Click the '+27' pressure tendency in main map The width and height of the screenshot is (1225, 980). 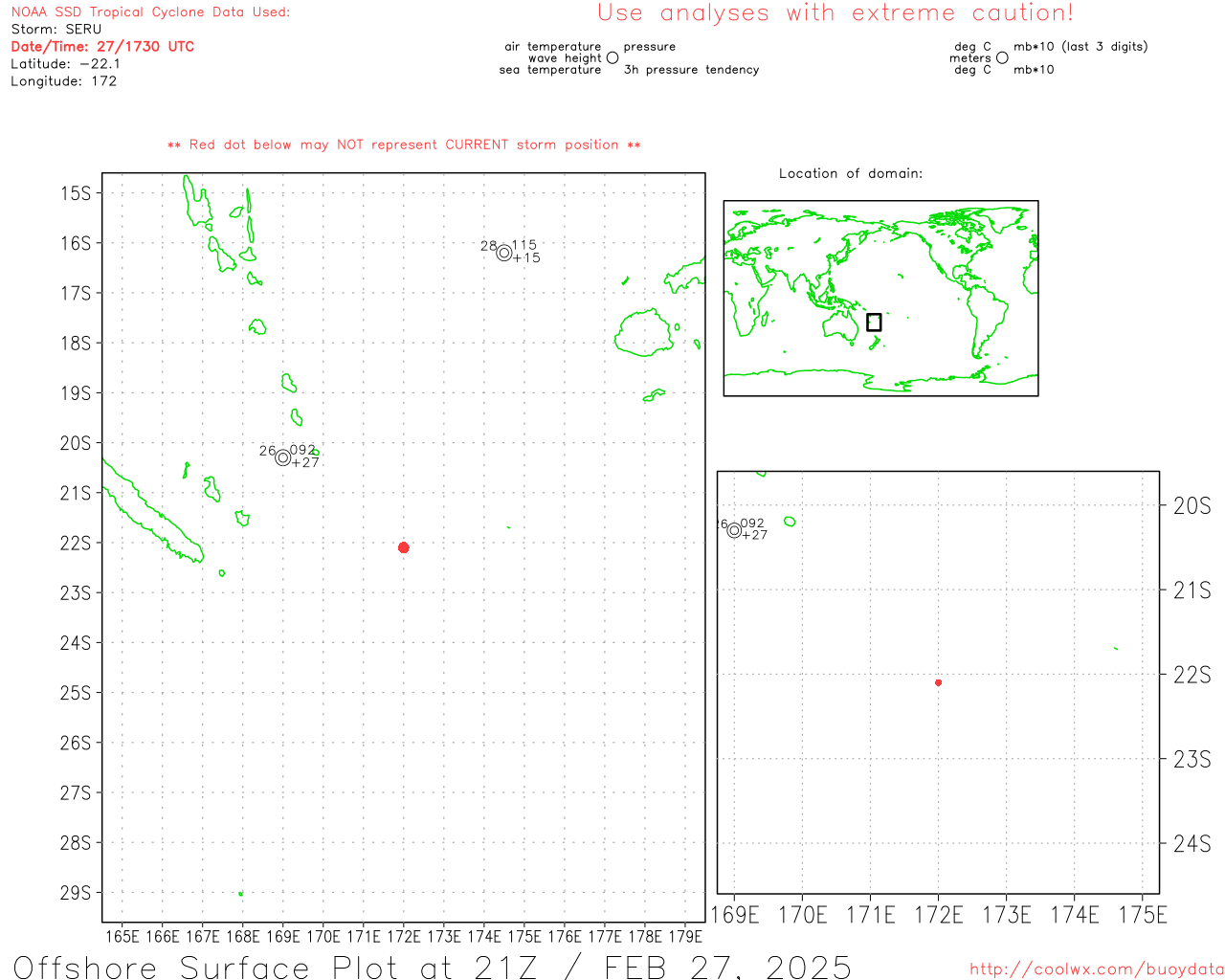pos(305,462)
